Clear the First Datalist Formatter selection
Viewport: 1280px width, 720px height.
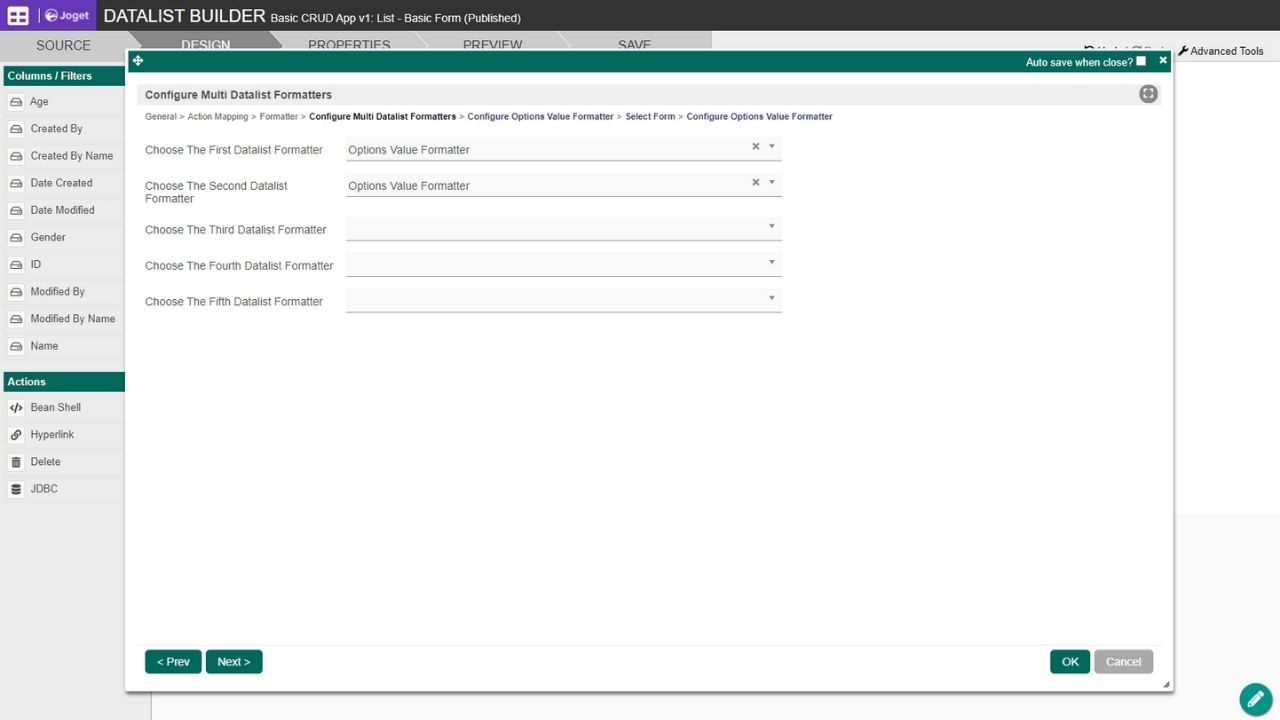756,147
